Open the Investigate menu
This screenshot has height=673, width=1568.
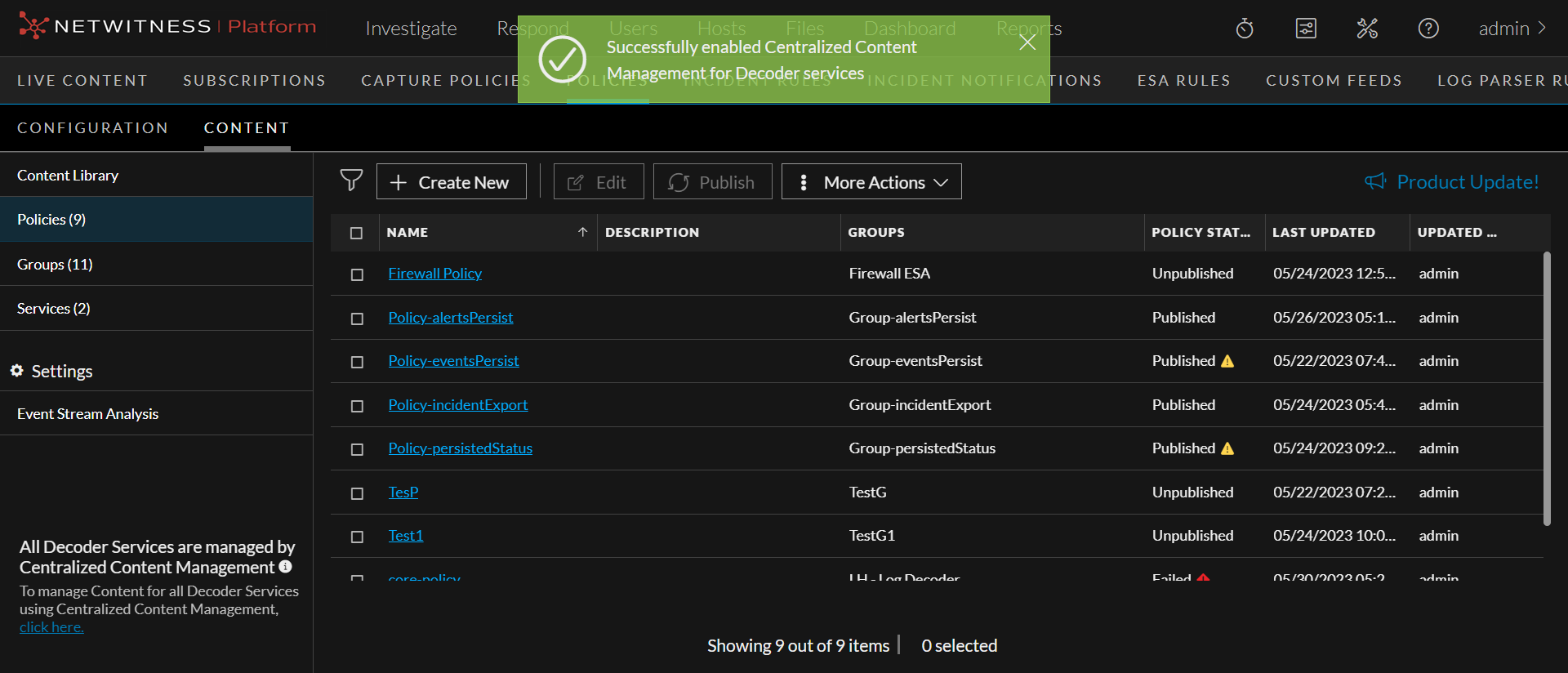(411, 29)
